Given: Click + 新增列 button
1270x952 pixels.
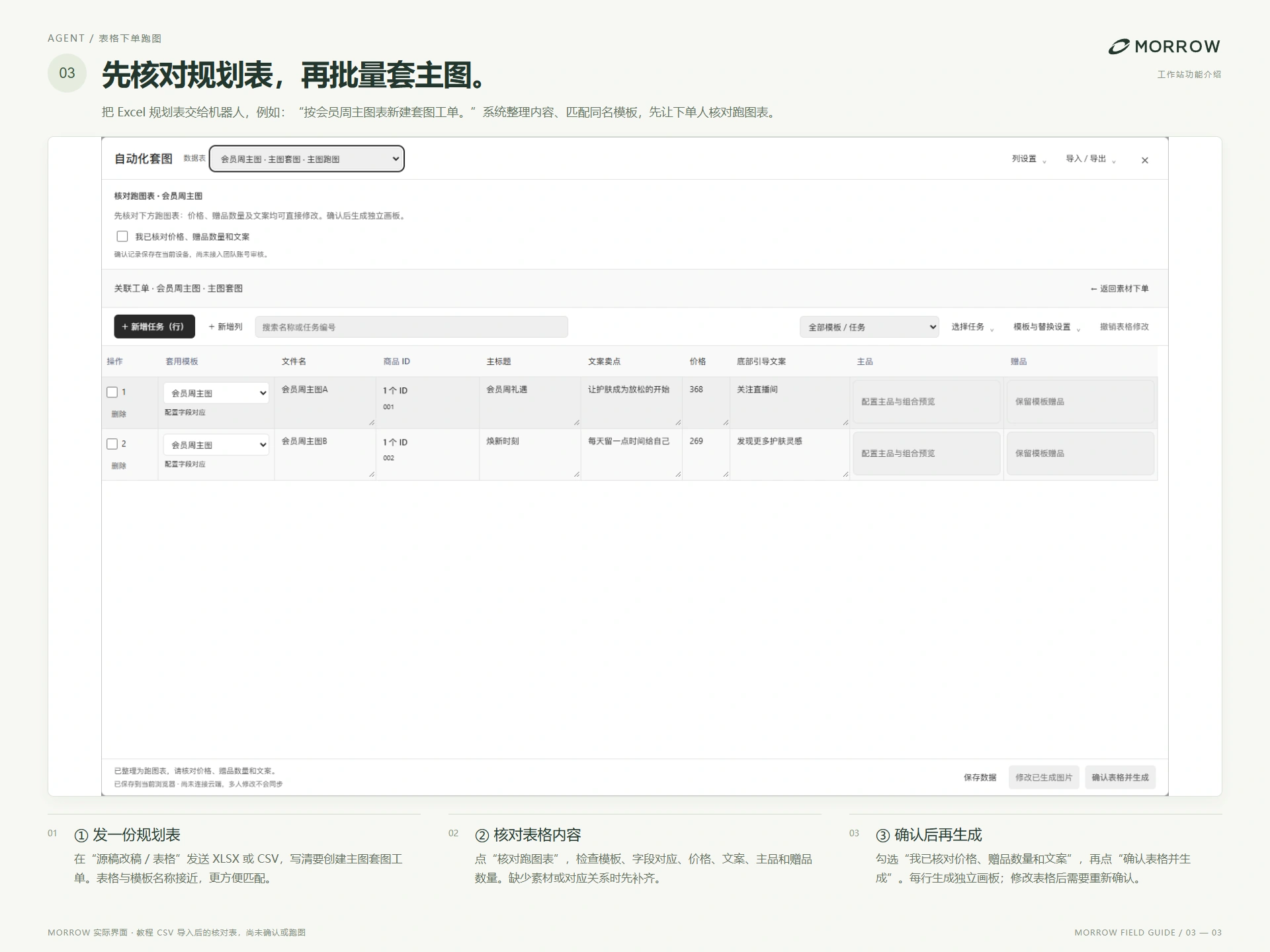Looking at the screenshot, I should pos(226,327).
